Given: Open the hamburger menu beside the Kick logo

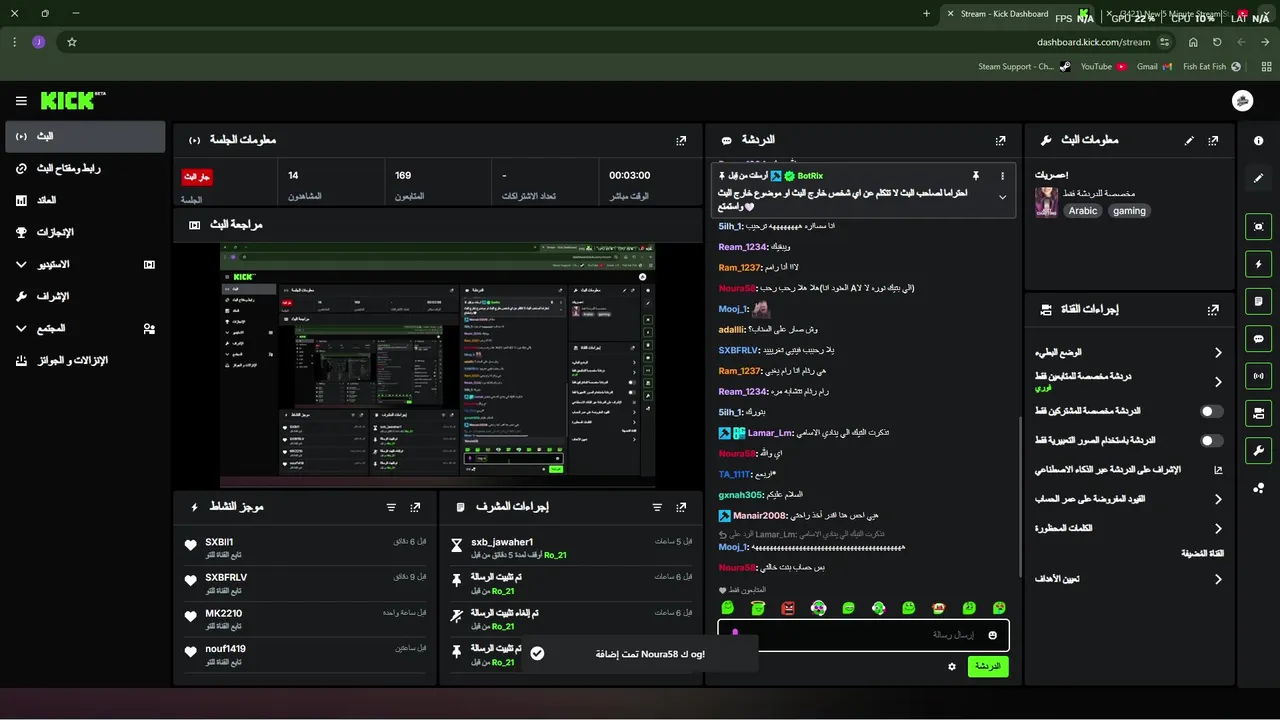Looking at the screenshot, I should click(x=21, y=101).
